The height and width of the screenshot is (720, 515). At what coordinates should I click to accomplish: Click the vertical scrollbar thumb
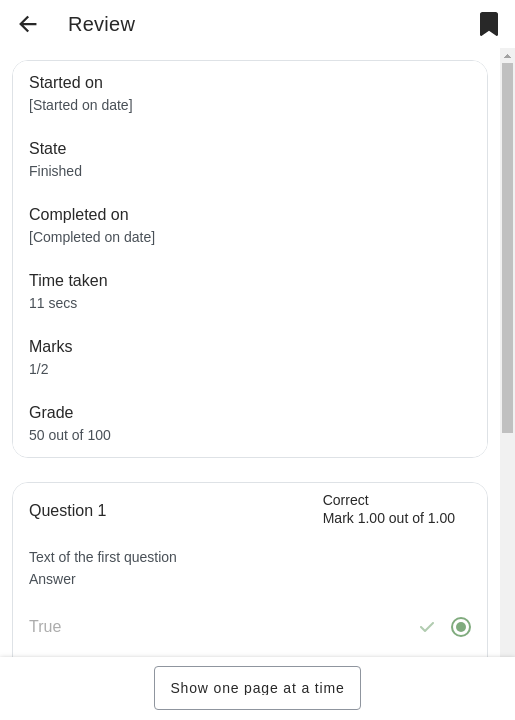coord(507,248)
